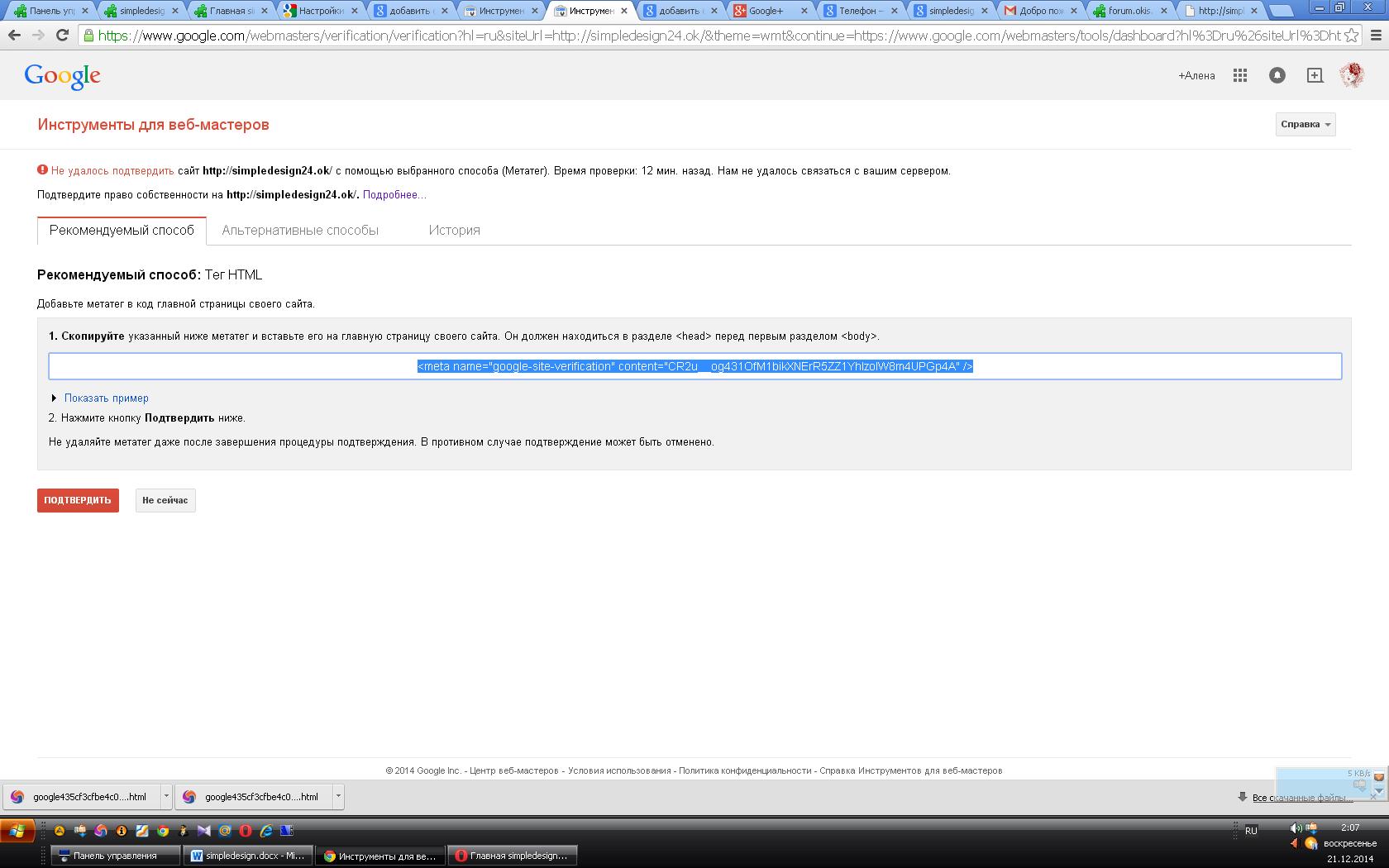Open Условия использования footer link
Screen dimensions: 1389x868
tap(619, 770)
